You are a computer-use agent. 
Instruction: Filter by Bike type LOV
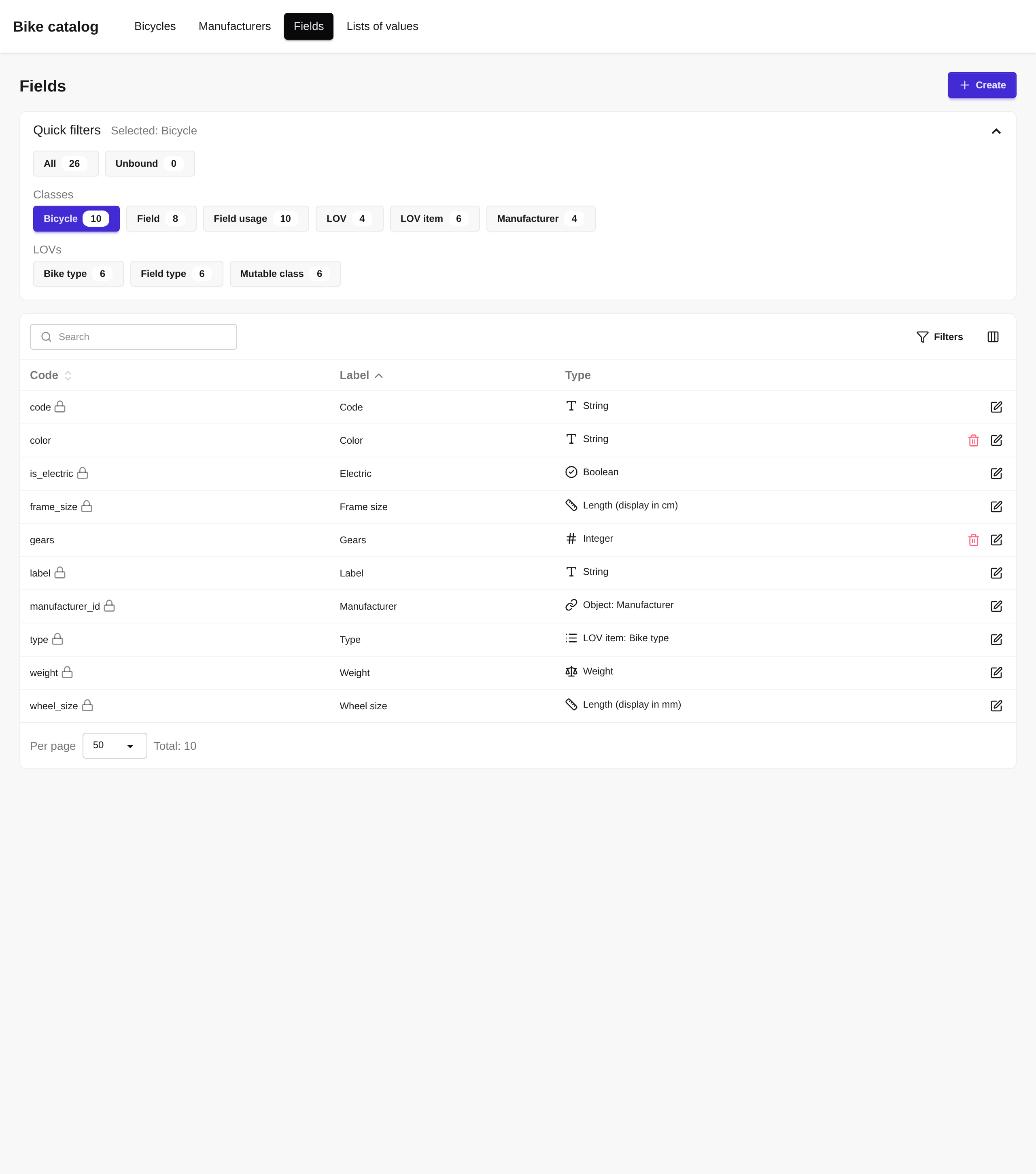pos(78,274)
